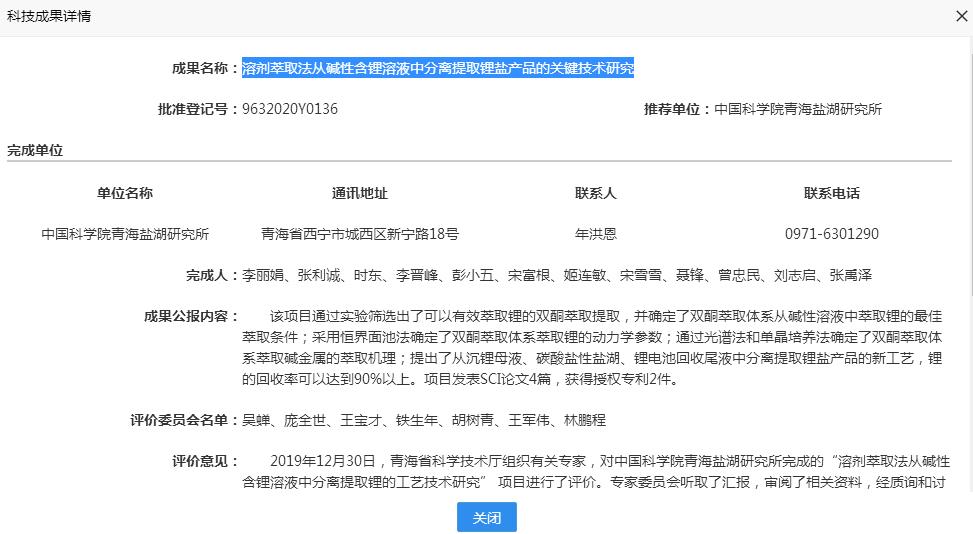Viewport: 973px width, 534px height.
Task: Click the 联系电话 column header
Action: coord(832,193)
